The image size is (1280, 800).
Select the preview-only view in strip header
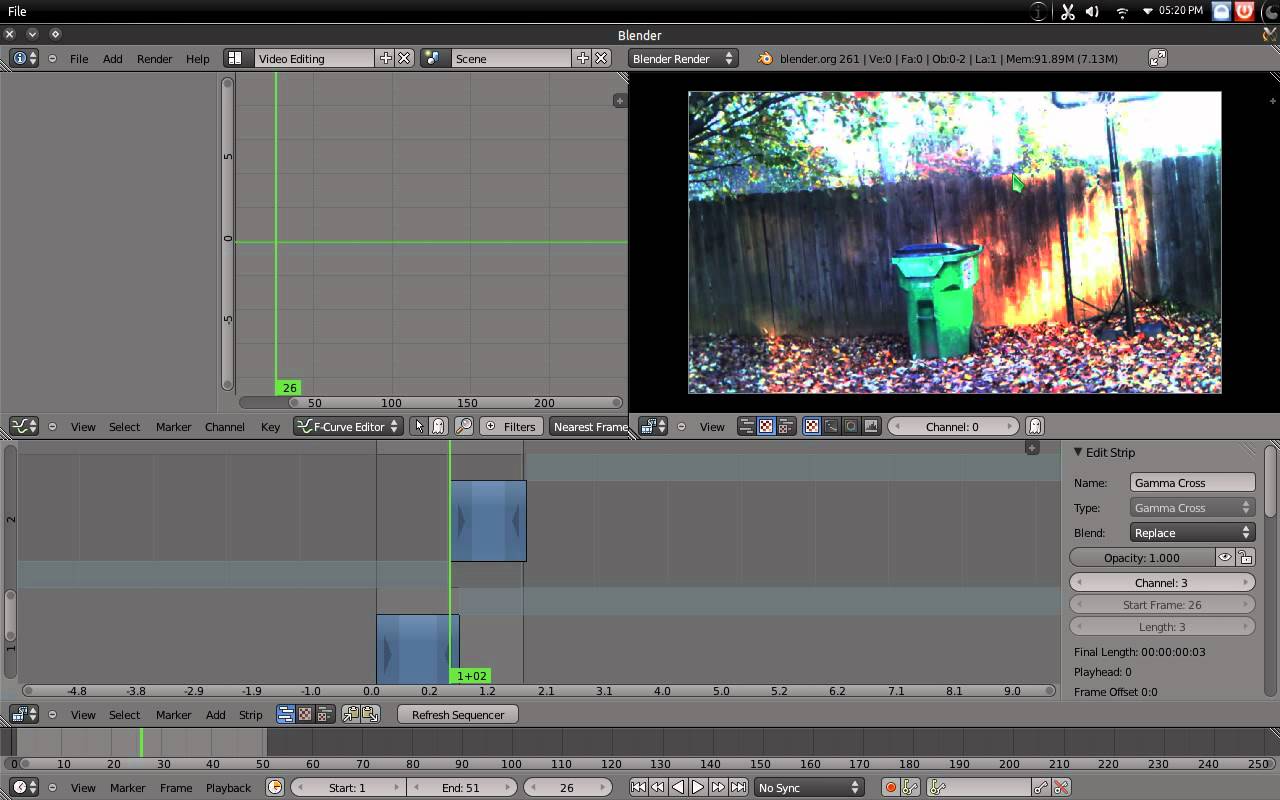pyautogui.click(x=305, y=714)
